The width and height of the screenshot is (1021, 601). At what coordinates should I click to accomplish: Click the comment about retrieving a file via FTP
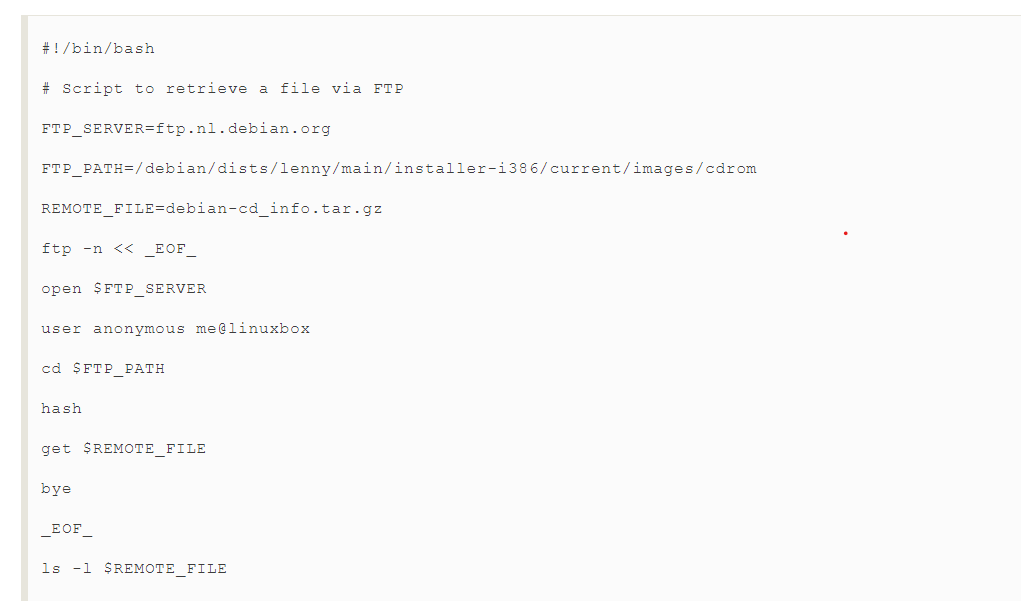222,88
